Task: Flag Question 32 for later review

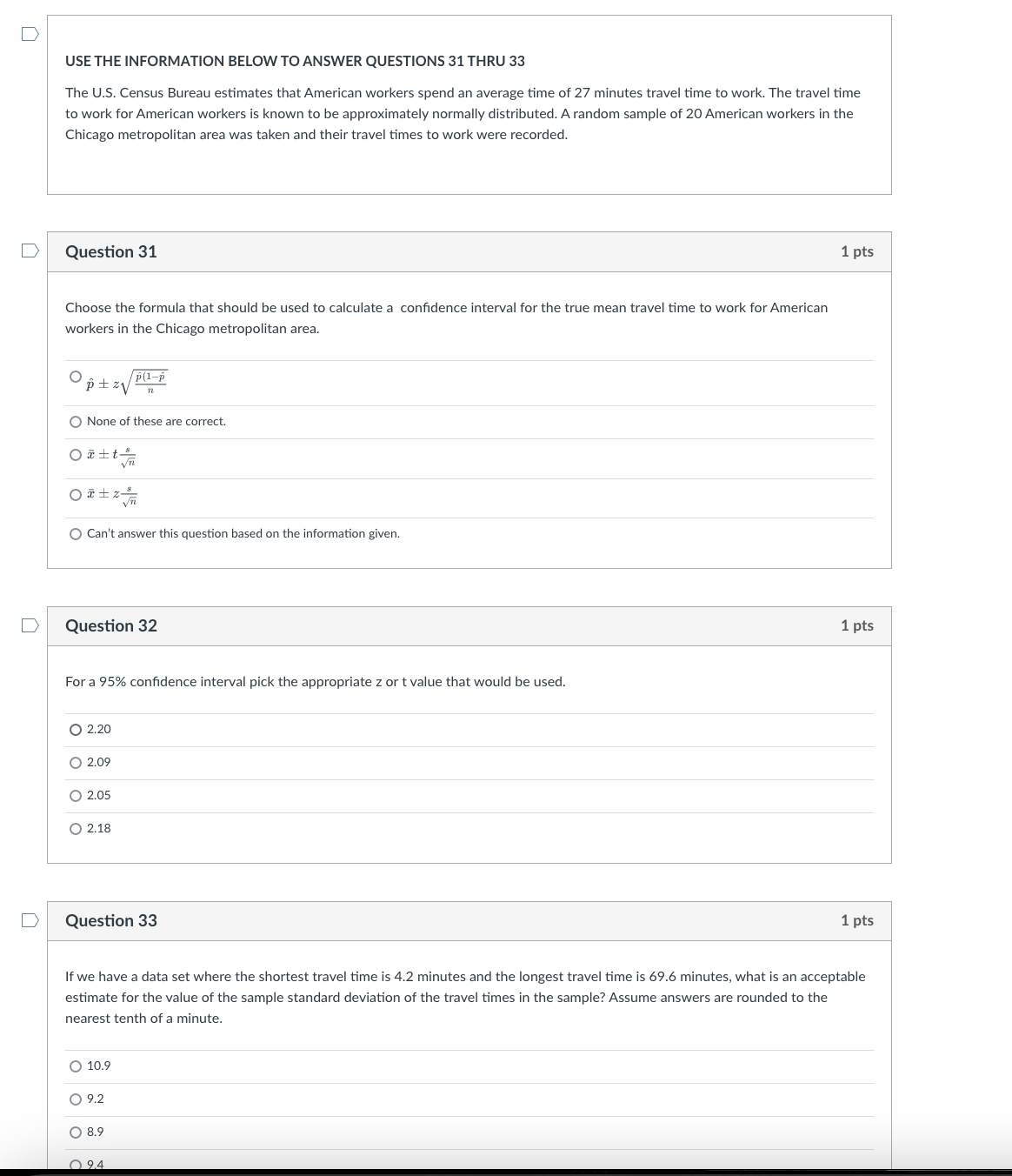Action: 29,625
